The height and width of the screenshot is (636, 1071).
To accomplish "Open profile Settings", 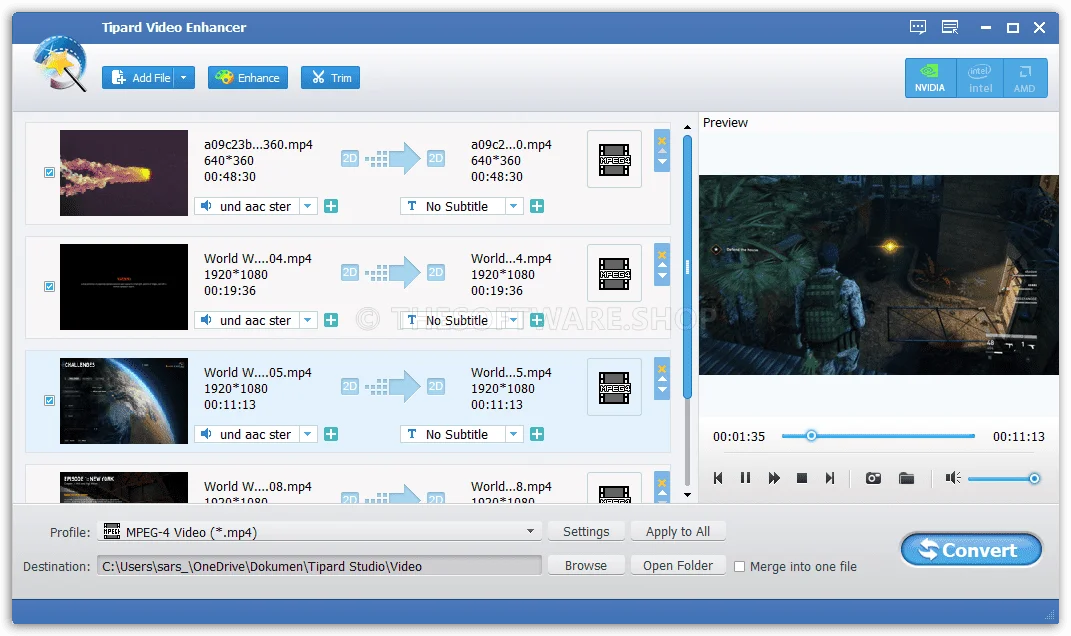I will (x=586, y=531).
